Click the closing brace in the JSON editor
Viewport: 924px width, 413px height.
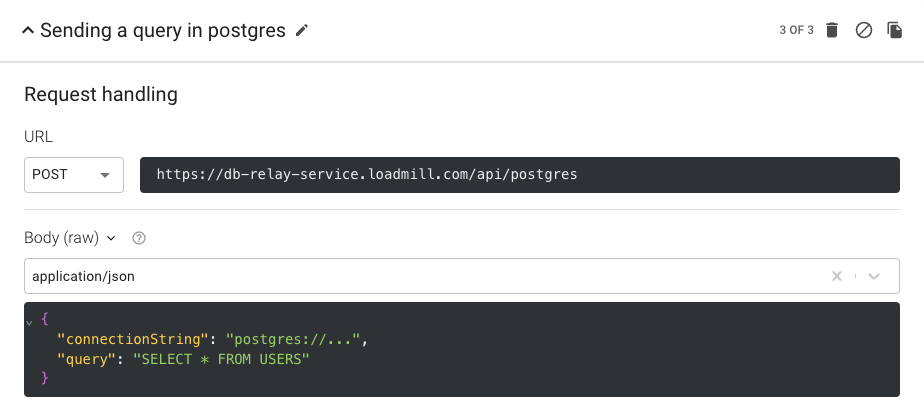point(44,378)
